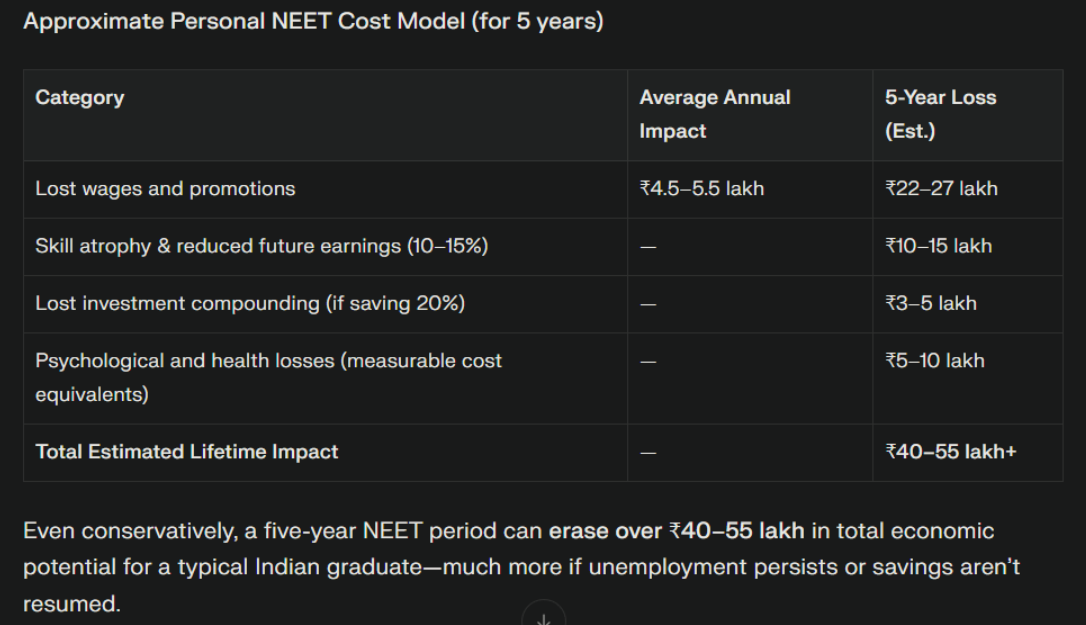Click the "Total Estimated Lifetime Impact" row label
Viewport: 1086px width, 625px height.
[x=187, y=452]
